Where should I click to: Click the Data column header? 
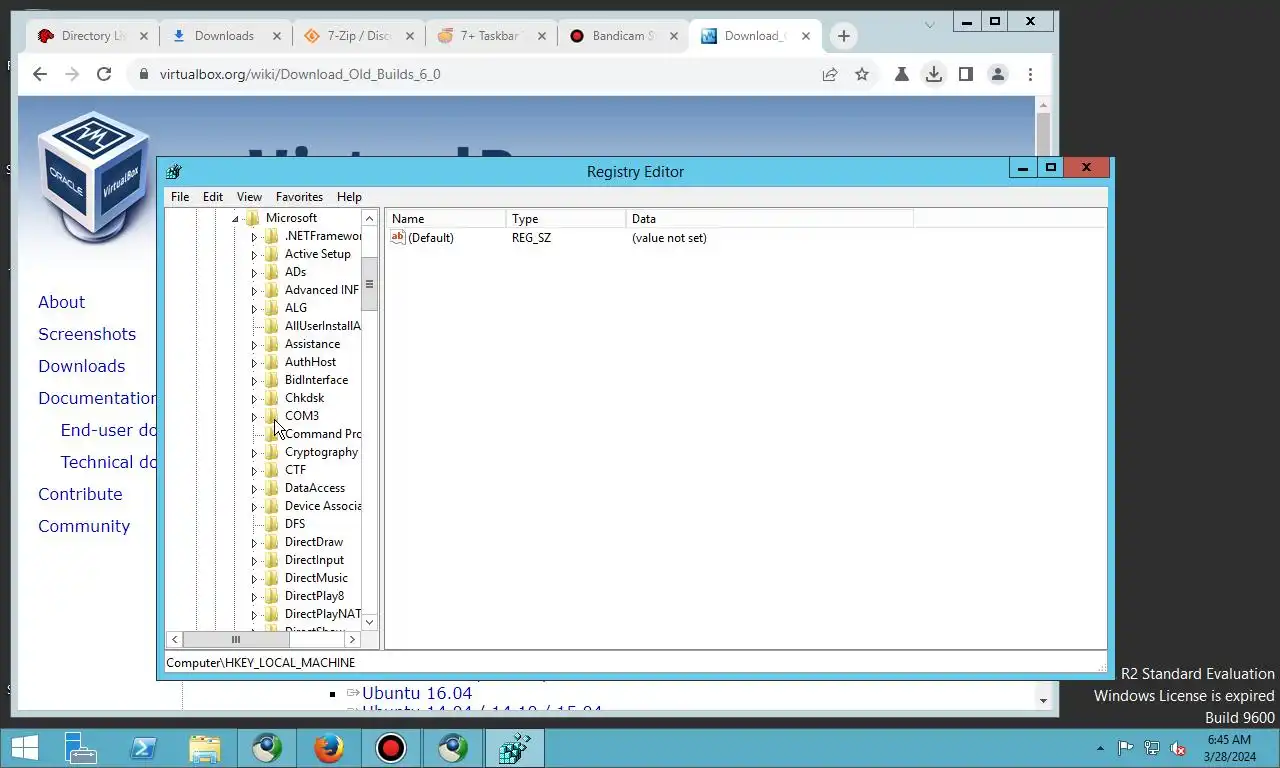pyautogui.click(x=770, y=218)
